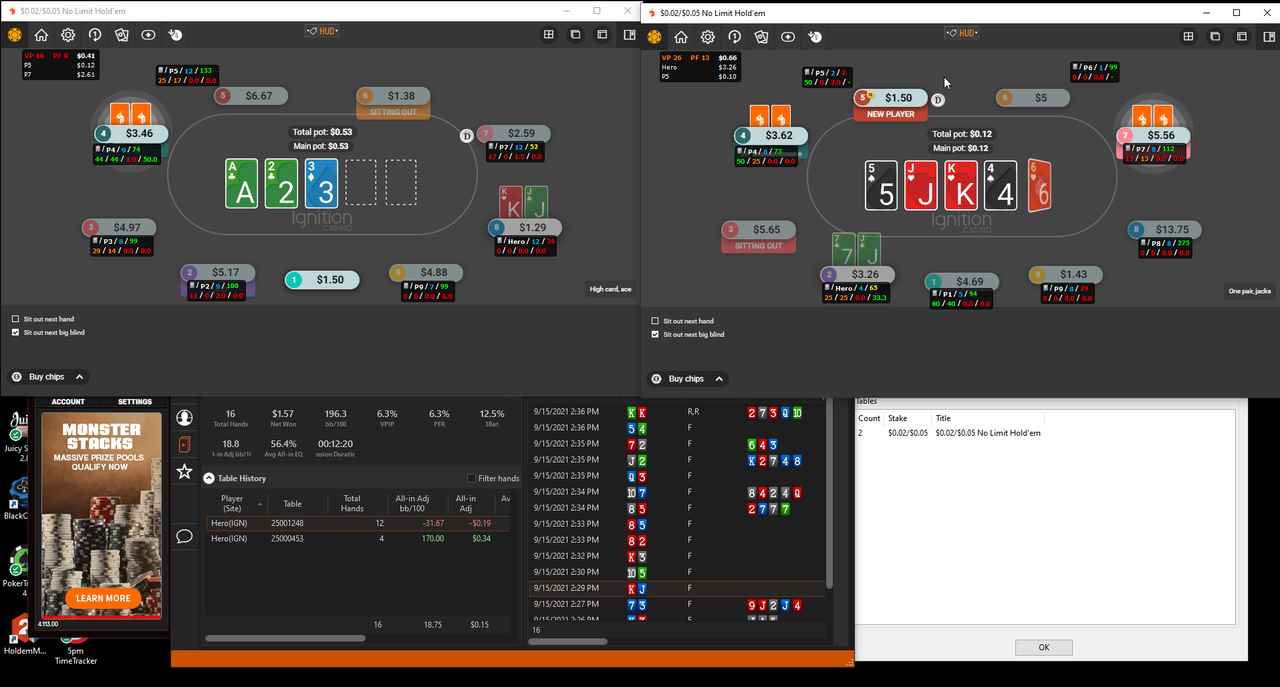Click seat 1 stack $1.50 in left table

(322, 280)
